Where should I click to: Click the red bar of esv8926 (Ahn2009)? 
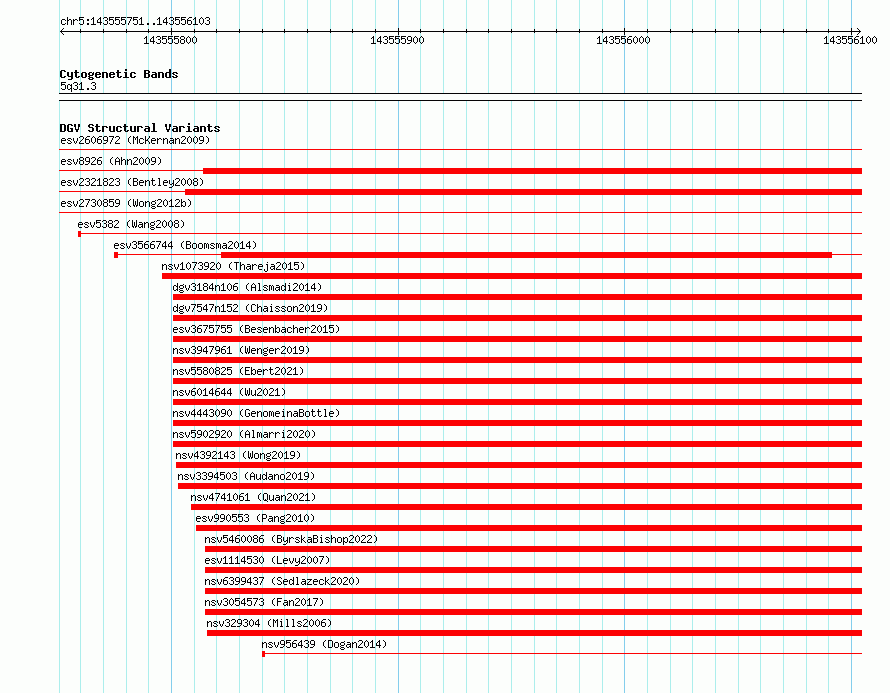[x=532, y=171]
